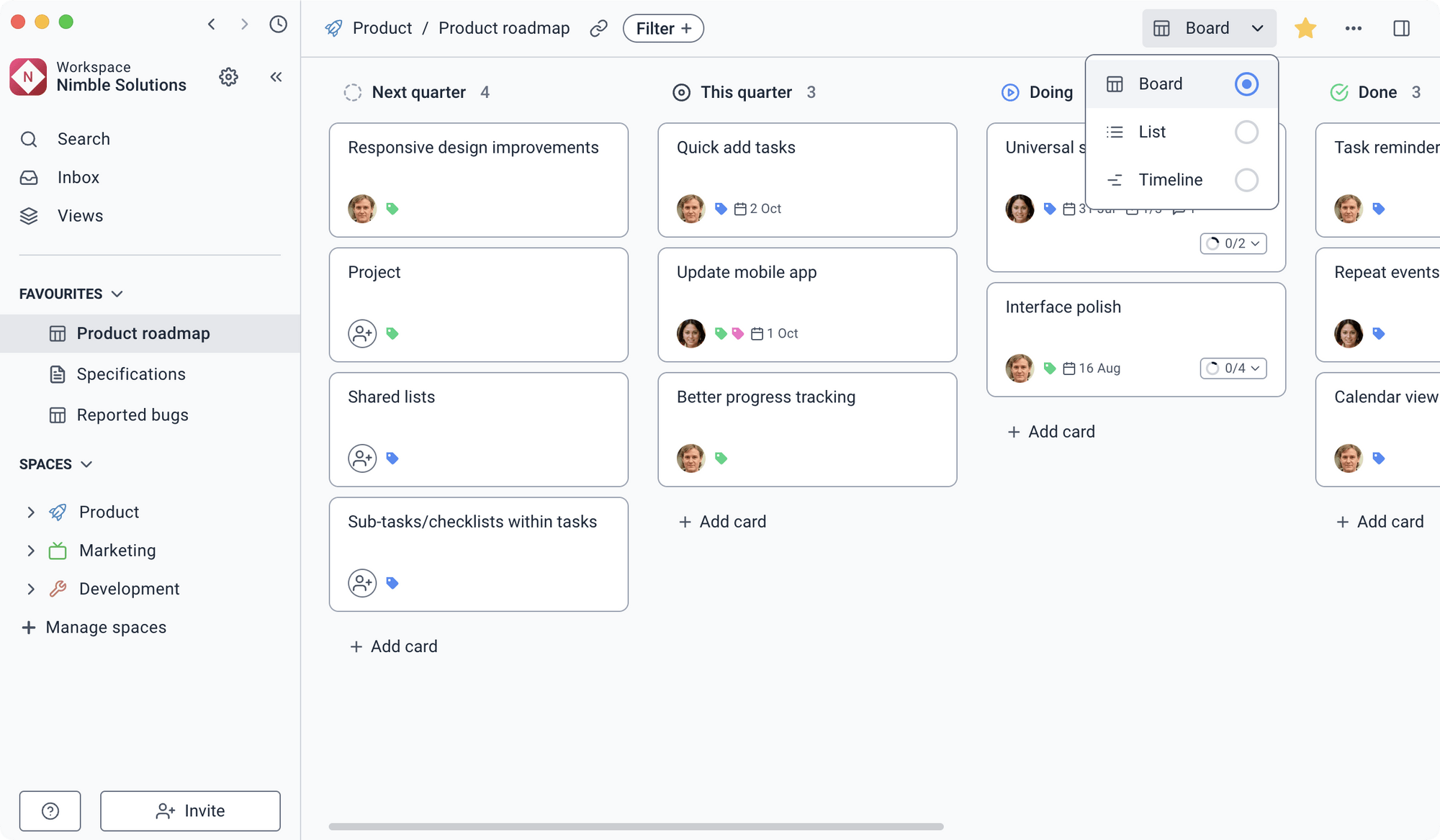
Task: Open the Inbox from the sidebar
Action: pos(78,177)
